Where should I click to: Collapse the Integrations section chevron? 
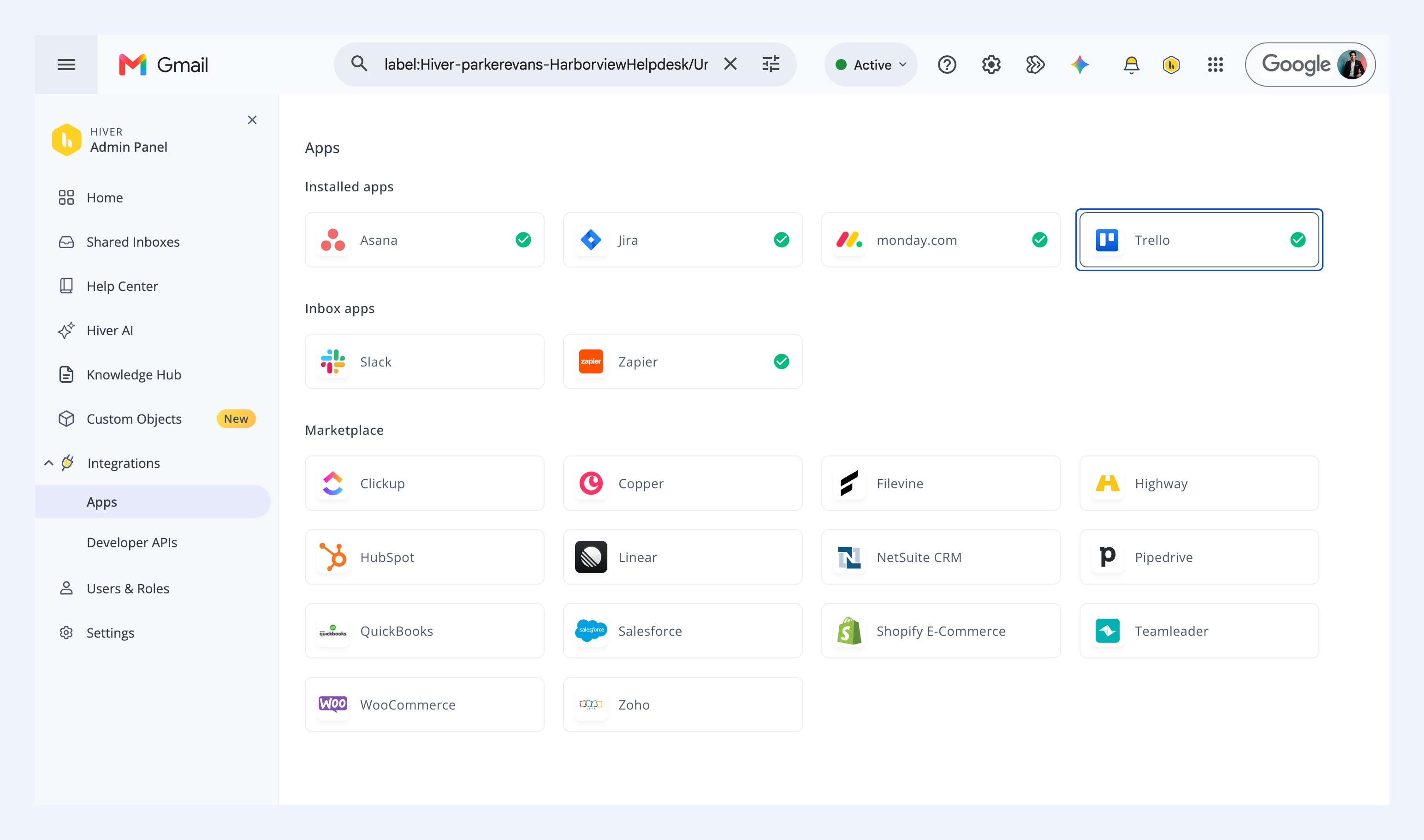click(49, 463)
